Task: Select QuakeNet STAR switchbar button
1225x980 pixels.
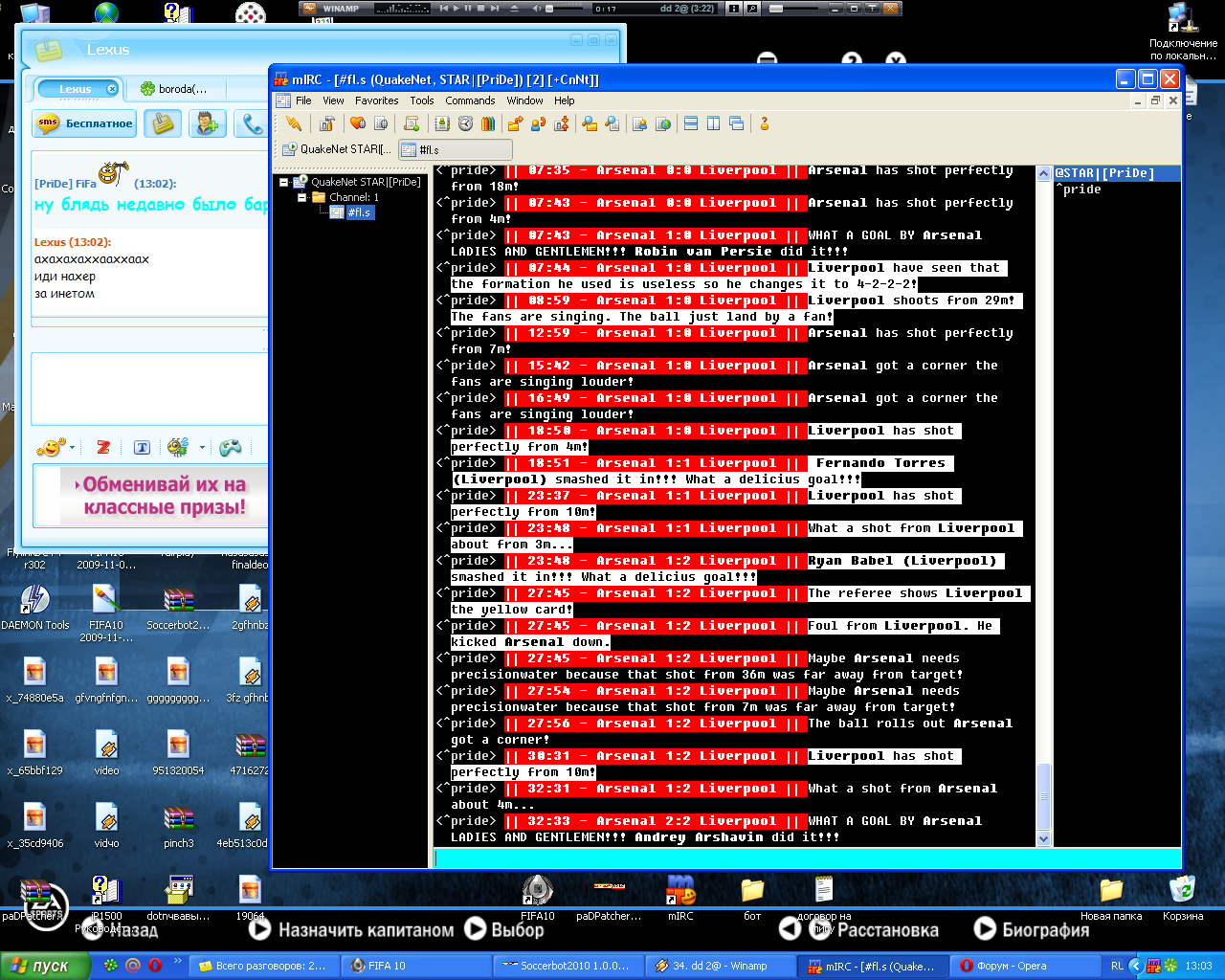Action: pyautogui.click(x=337, y=149)
